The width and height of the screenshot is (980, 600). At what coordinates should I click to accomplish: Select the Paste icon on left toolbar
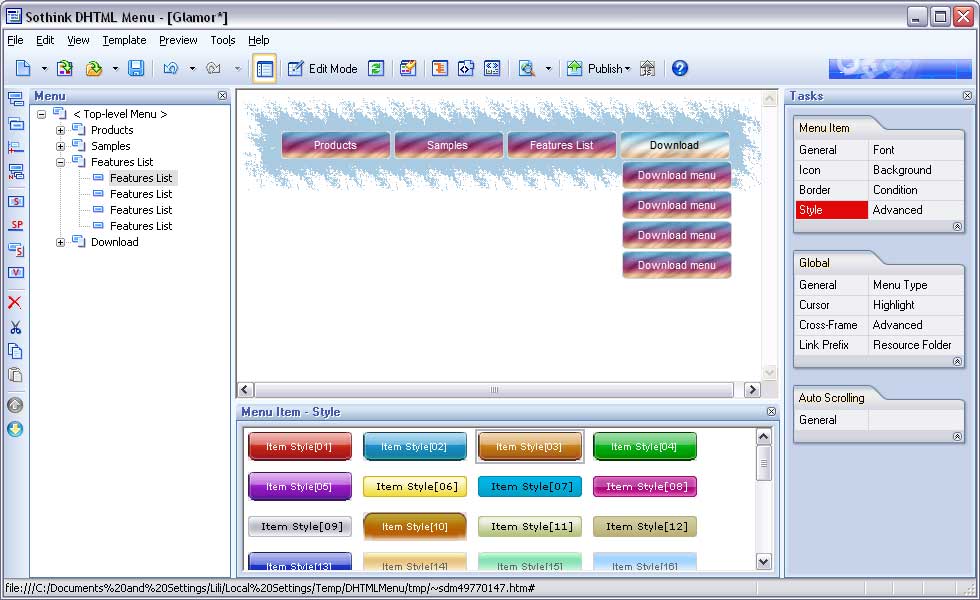[x=15, y=375]
